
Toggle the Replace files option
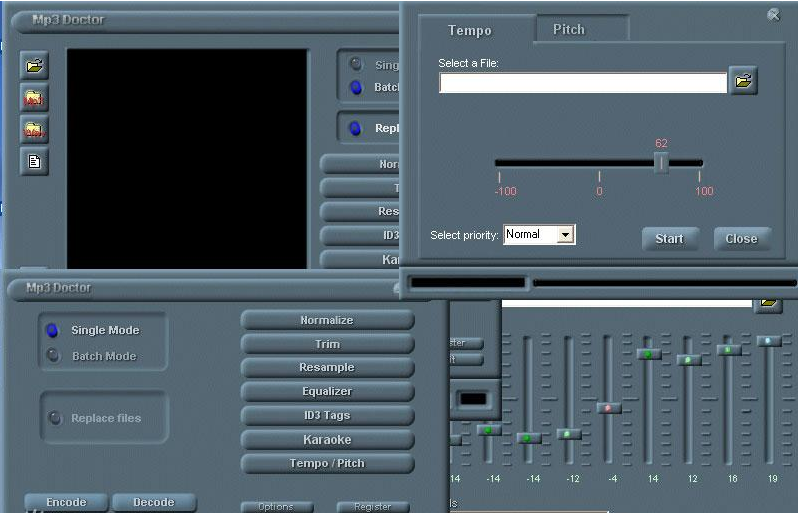(54, 418)
